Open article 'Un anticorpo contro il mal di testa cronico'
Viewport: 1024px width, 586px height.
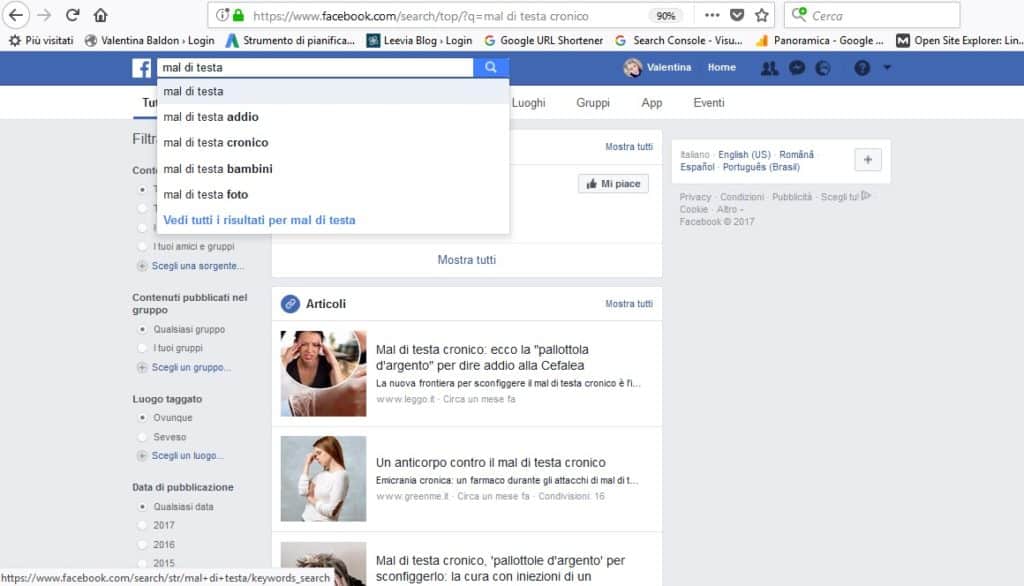490,463
